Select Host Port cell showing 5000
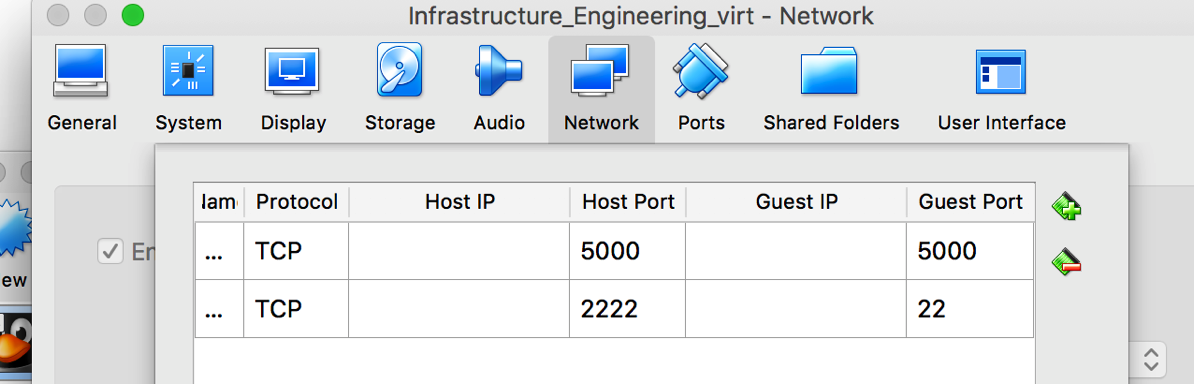The width and height of the screenshot is (1194, 384). [x=627, y=251]
